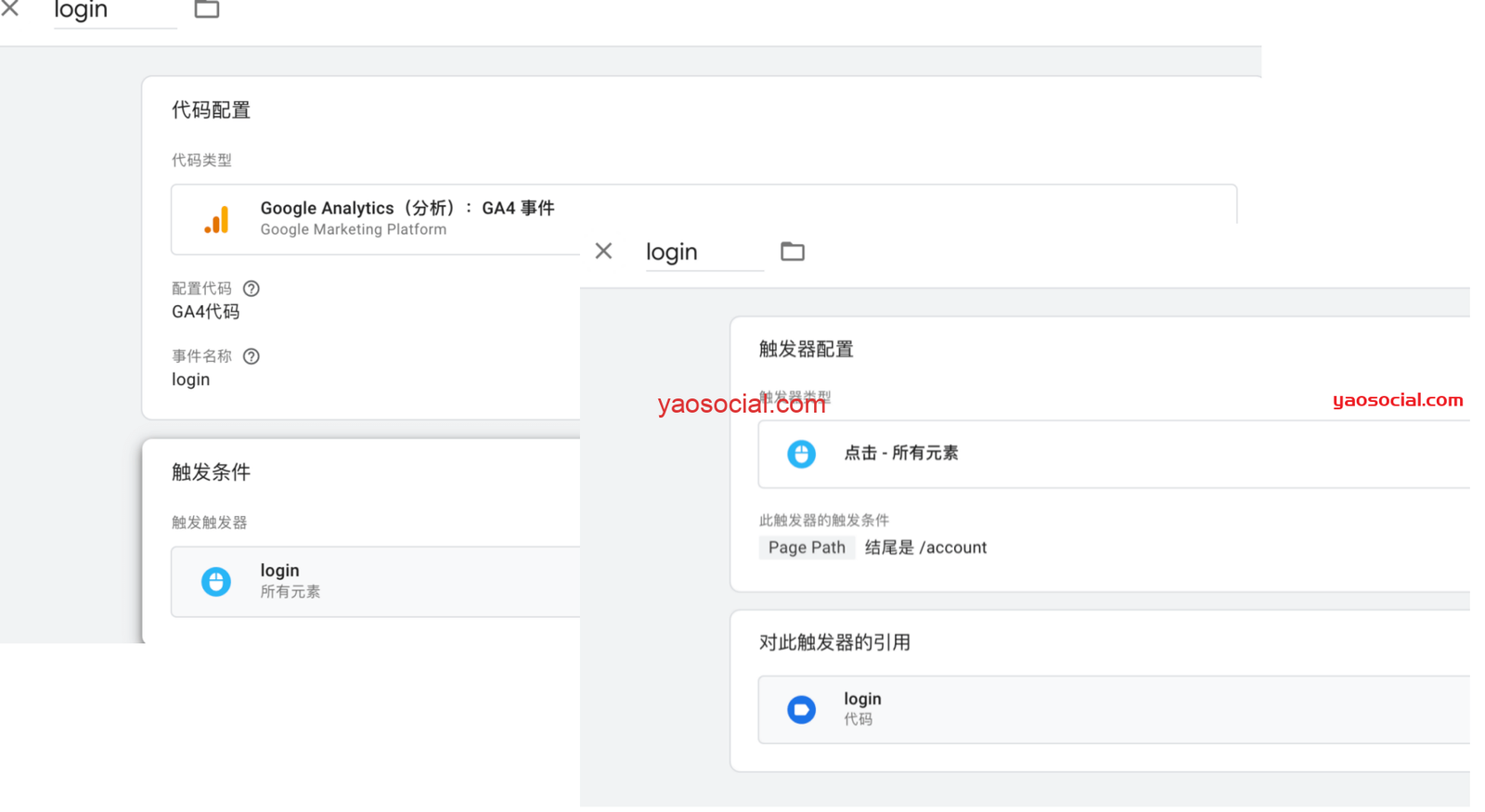Click folder icon beside tag name
Image resolution: width=1485 pixels, height=812 pixels.
[206, 10]
